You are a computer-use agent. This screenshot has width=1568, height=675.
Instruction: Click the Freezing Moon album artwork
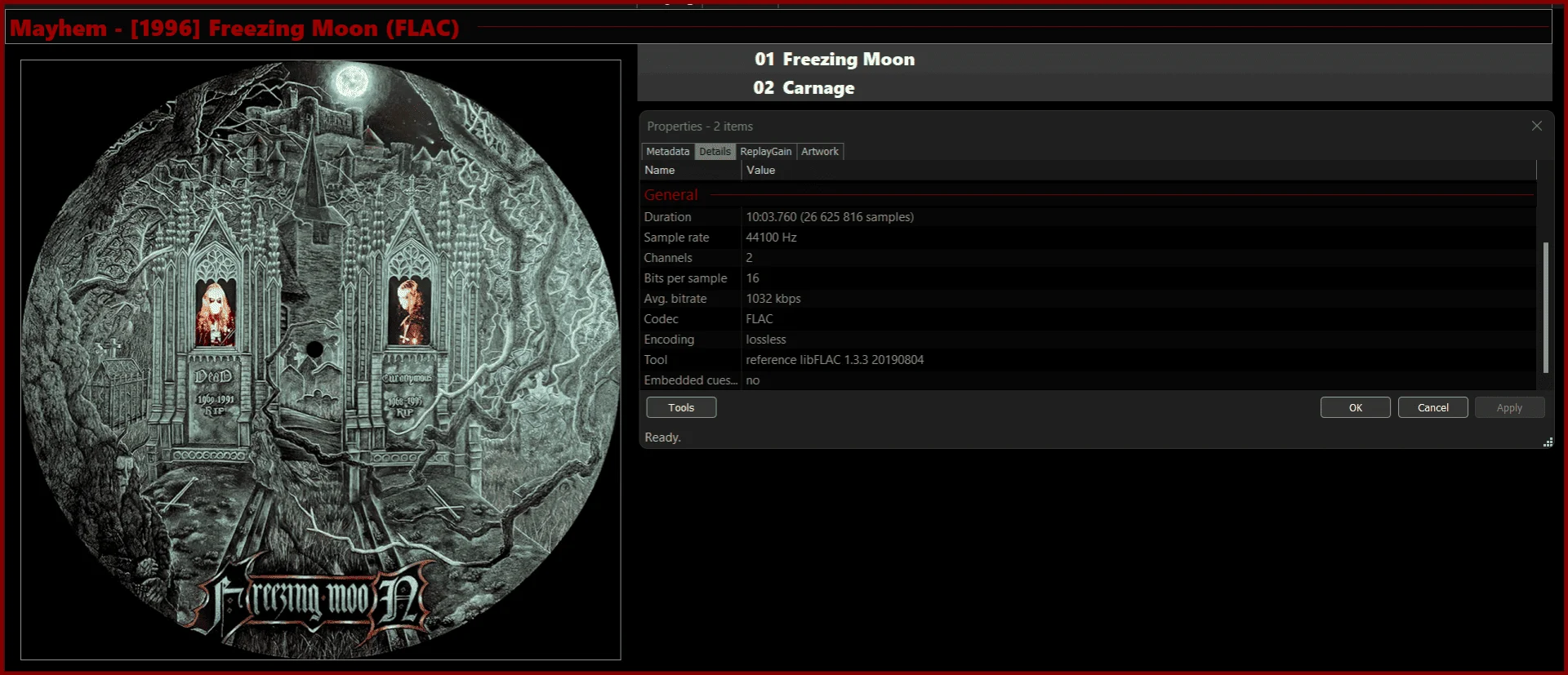(x=321, y=360)
